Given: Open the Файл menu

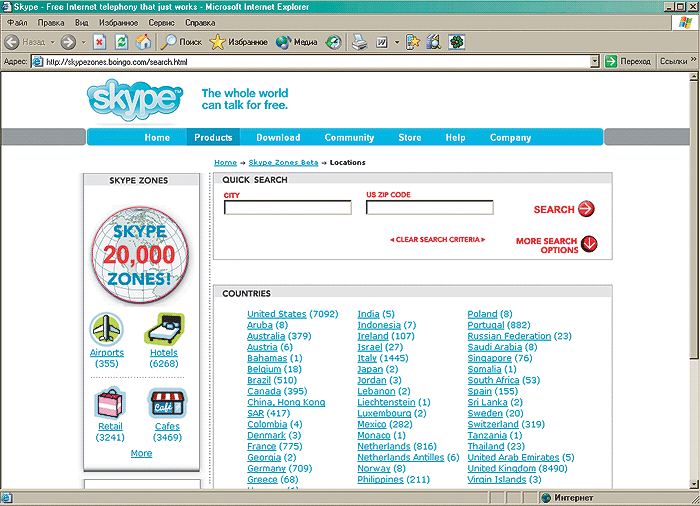Looking at the screenshot, I should [17, 23].
